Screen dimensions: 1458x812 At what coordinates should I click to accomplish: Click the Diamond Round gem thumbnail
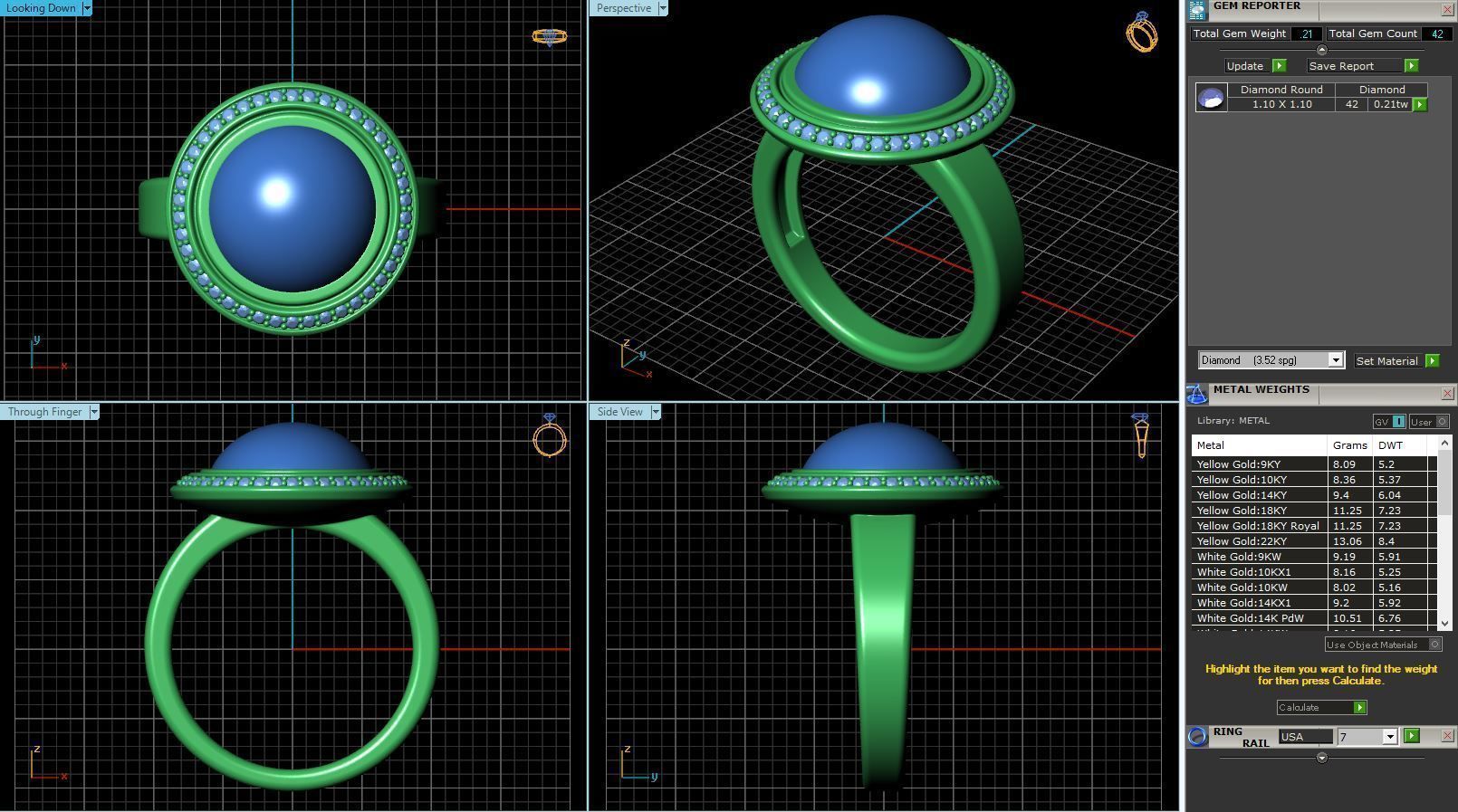click(x=1211, y=97)
